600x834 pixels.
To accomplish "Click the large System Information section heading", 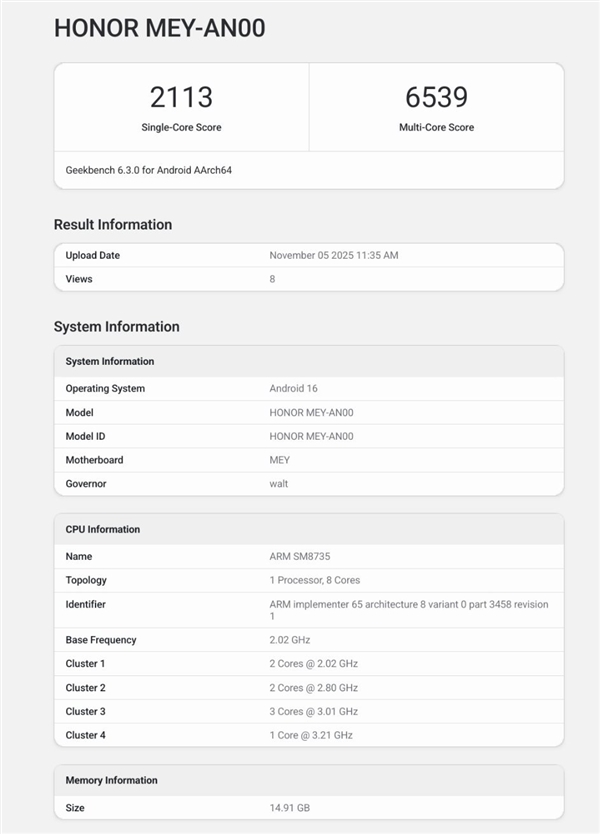I will 116,327.
